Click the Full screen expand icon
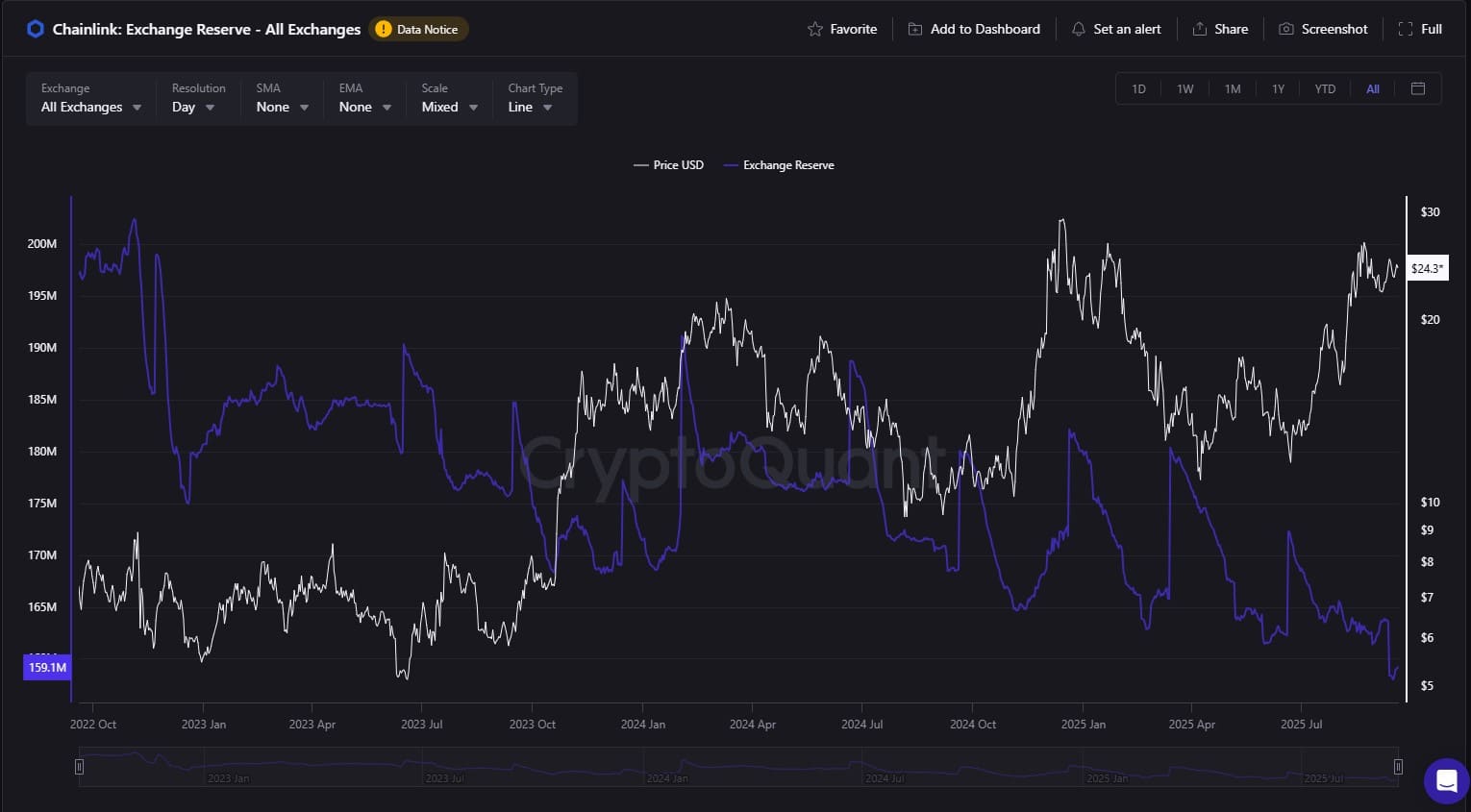The image size is (1471, 812). click(x=1406, y=29)
